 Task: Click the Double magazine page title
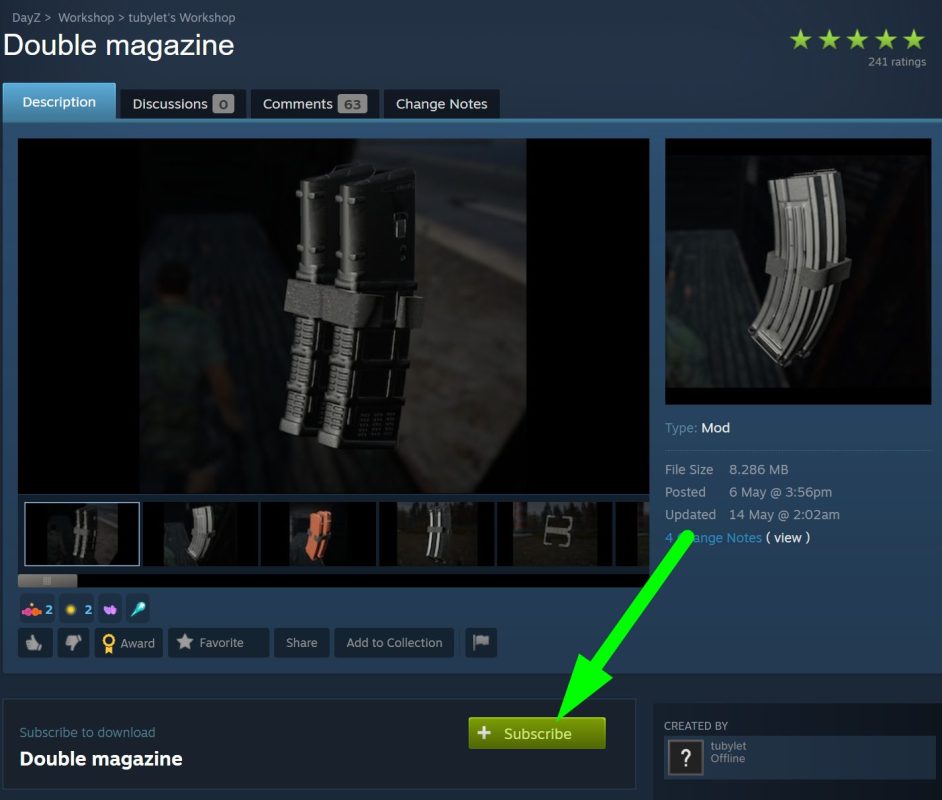pyautogui.click(x=119, y=45)
